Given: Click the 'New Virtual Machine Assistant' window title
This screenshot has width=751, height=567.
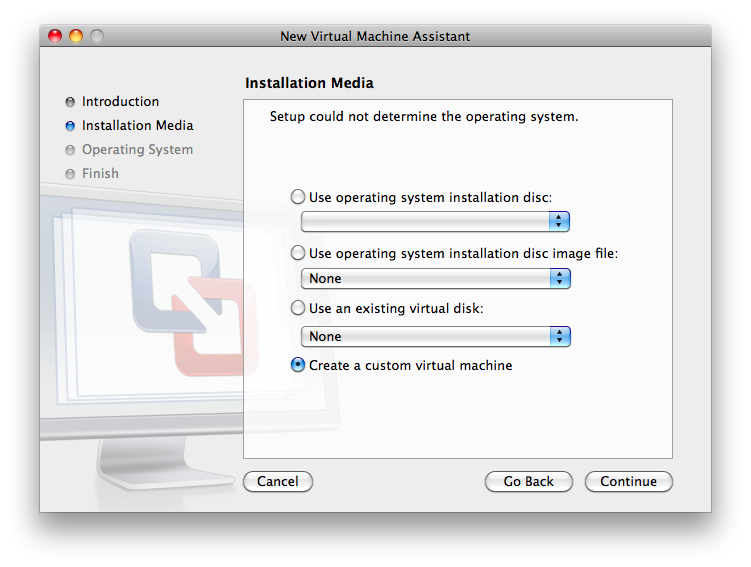Looking at the screenshot, I should click(375, 36).
